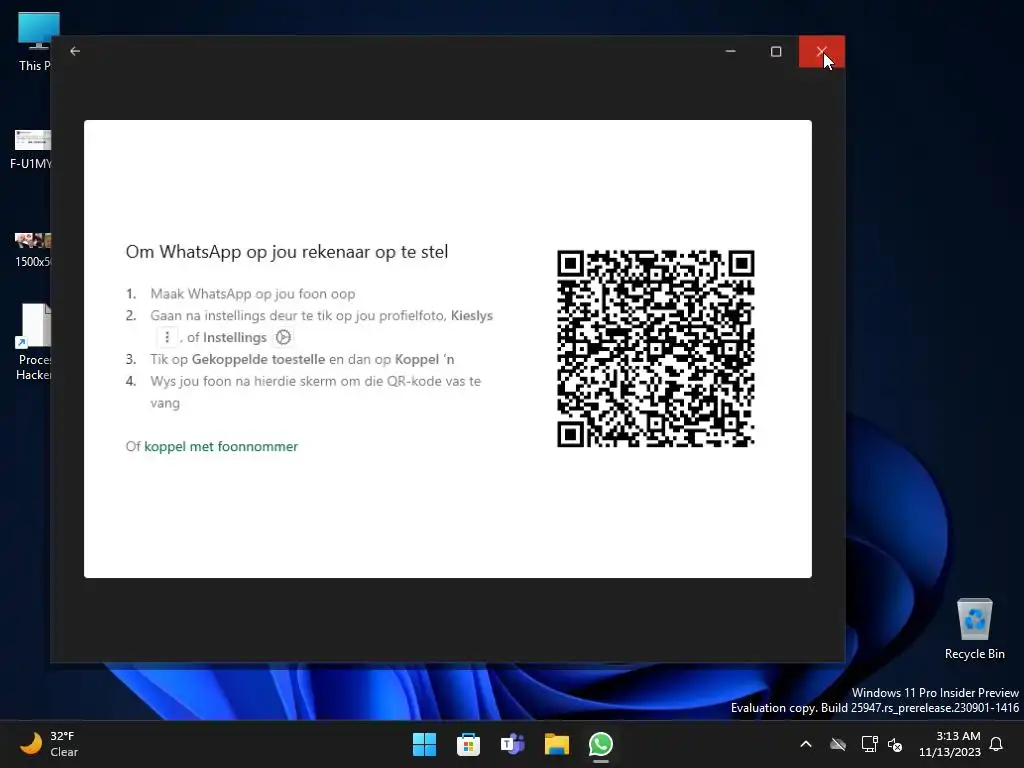The width and height of the screenshot is (1024, 768).
Task: Click the three-dot menu icon in step 2
Action: pos(167,337)
